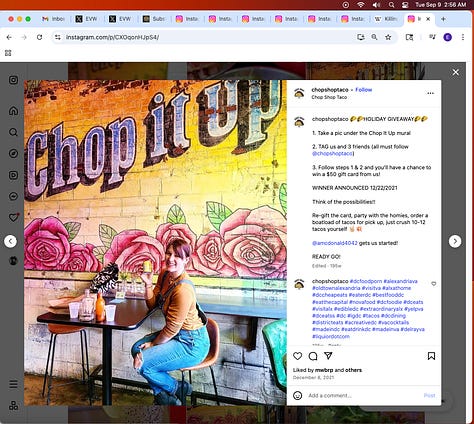474x424 pixels.
Task: Open install app icon in address bar
Action: click(x=361, y=37)
